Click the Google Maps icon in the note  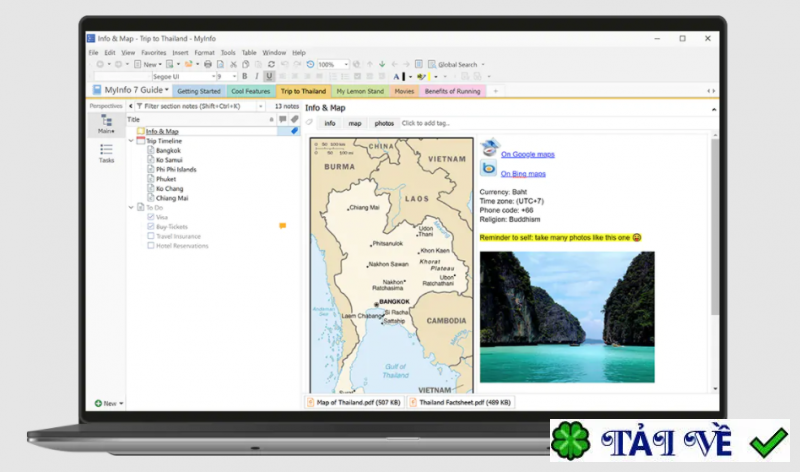490,147
